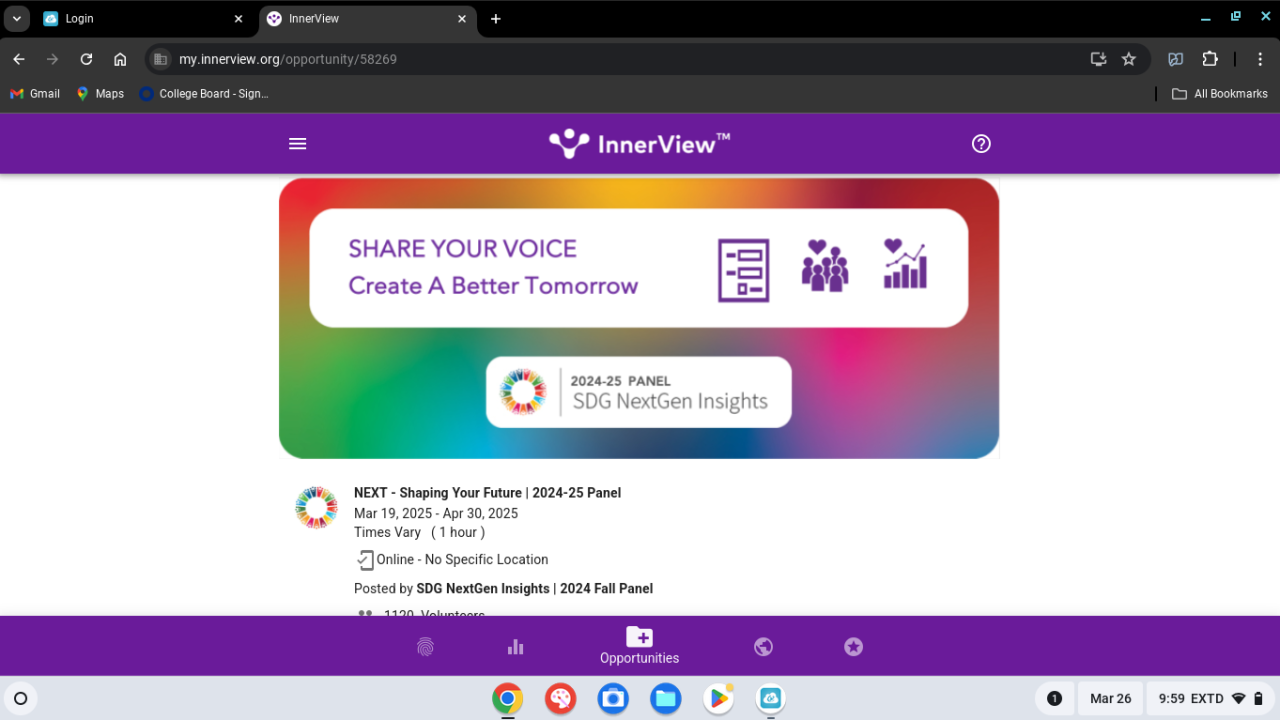1280x720 pixels.
Task: Open the Camera app on shelf
Action: [613, 698]
